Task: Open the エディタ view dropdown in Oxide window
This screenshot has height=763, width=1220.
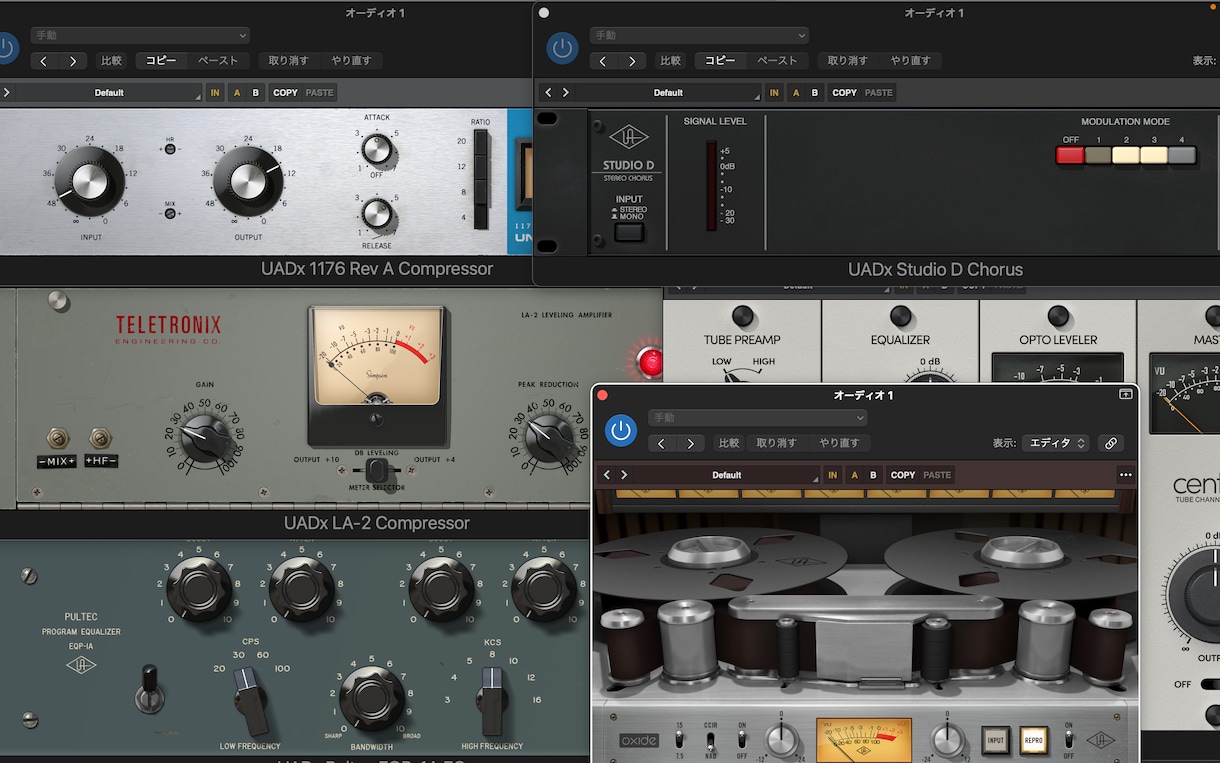Action: pyautogui.click(x=1054, y=443)
